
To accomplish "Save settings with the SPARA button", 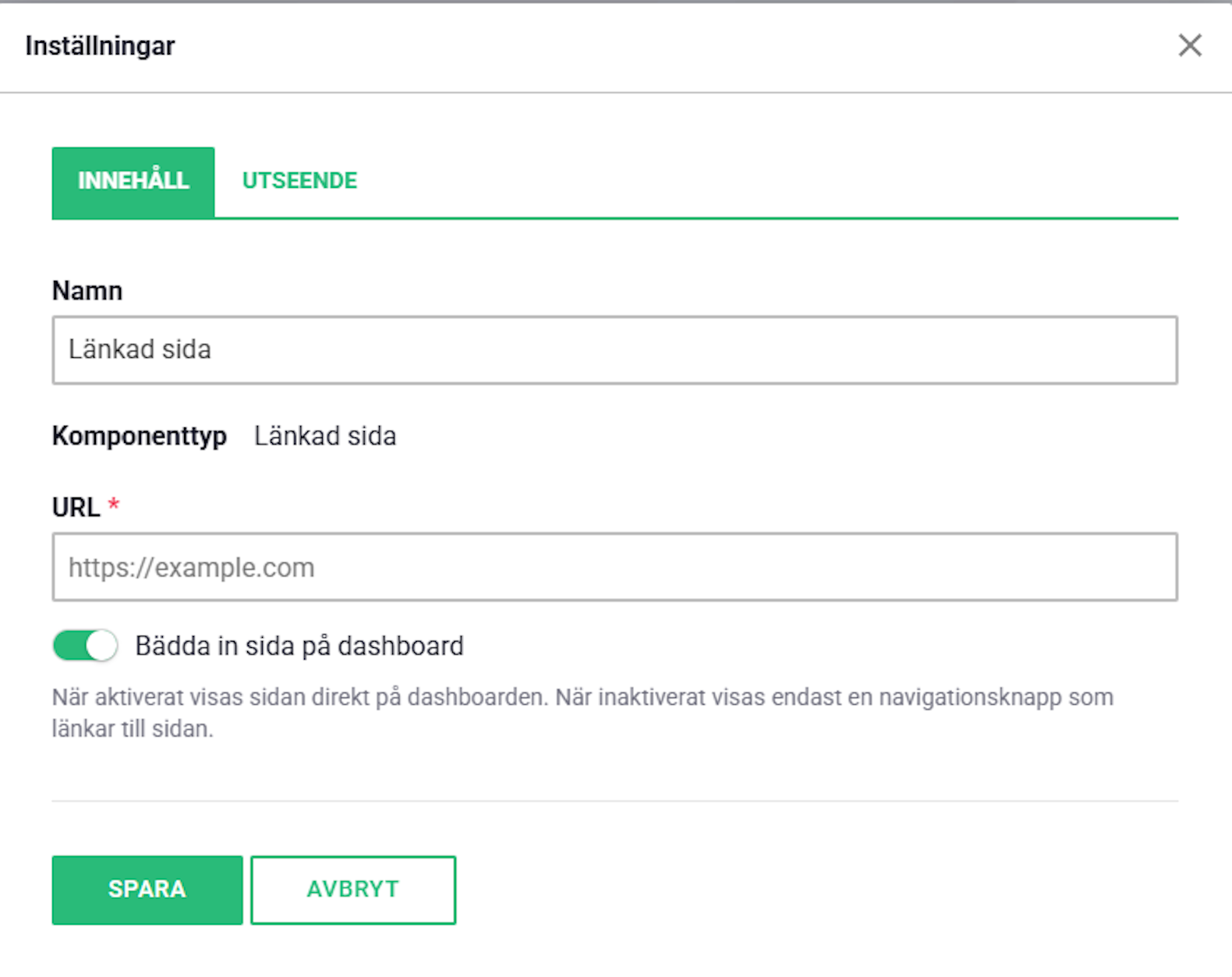I will 147,890.
